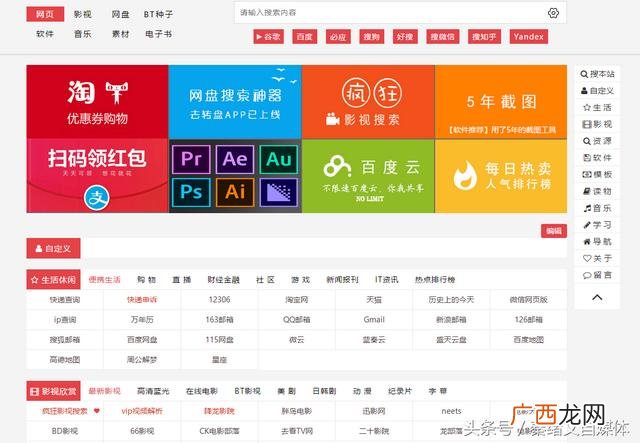Open sidebar 留言 comment item
640x443 pixels.
[597, 275]
